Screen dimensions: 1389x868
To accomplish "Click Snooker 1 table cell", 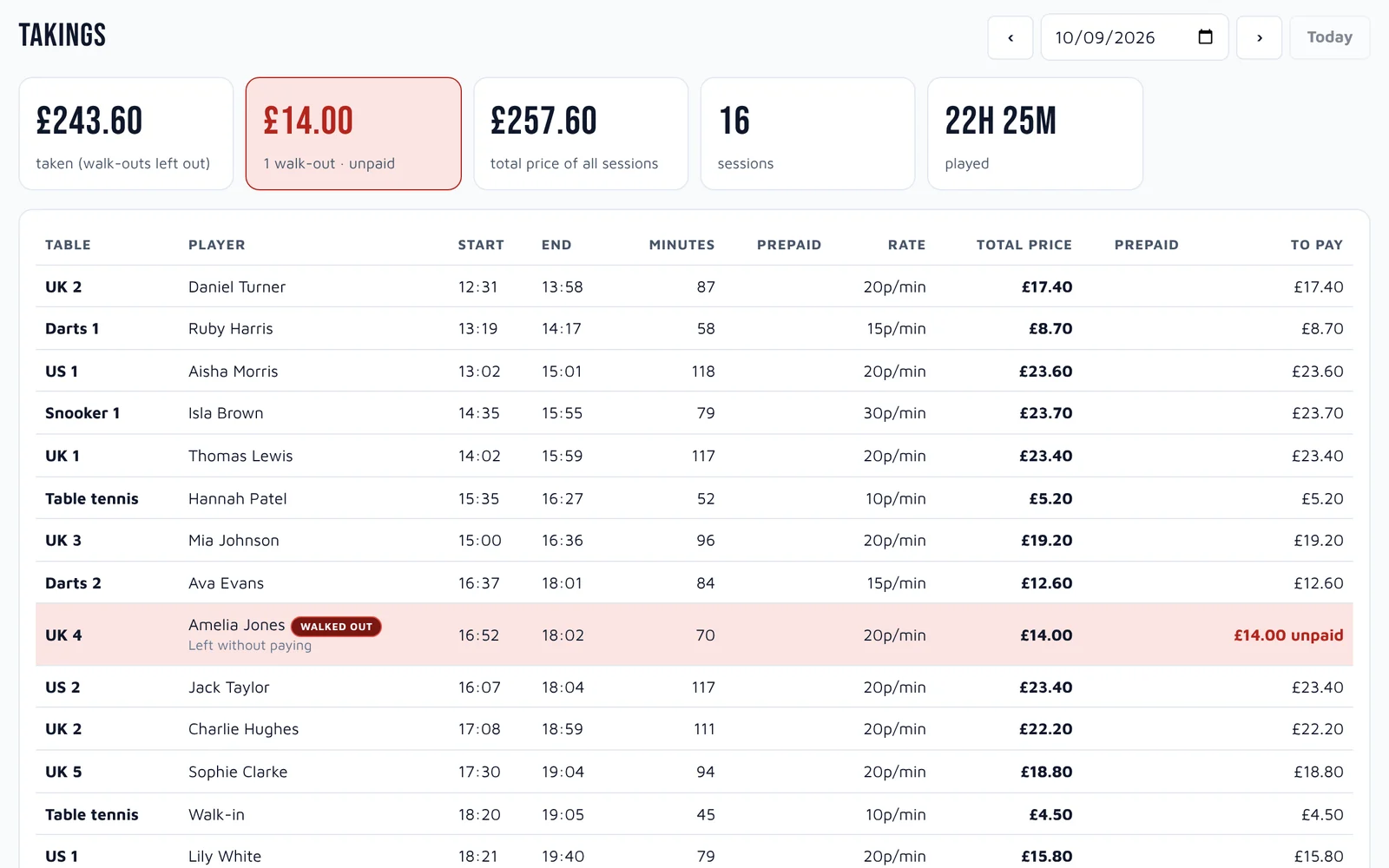I will (82, 413).
